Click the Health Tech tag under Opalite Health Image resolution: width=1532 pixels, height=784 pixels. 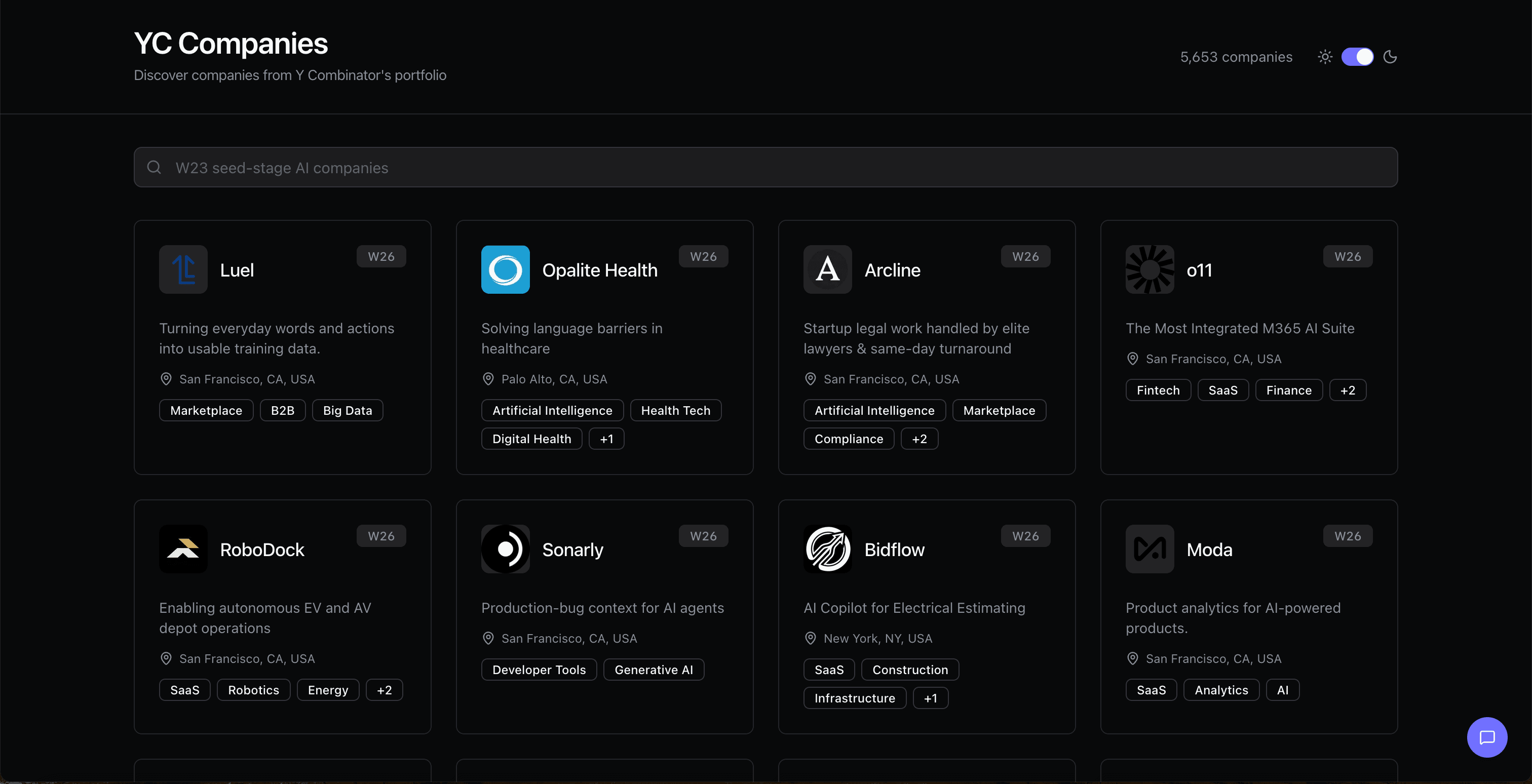[x=676, y=410]
